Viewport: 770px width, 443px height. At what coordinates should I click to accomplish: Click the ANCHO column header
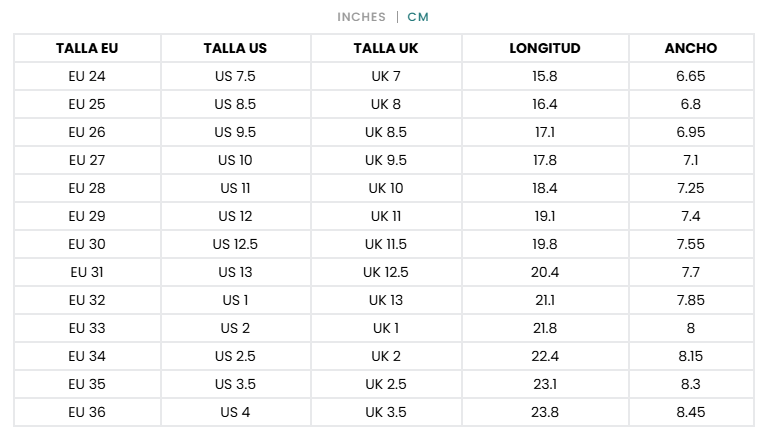[691, 48]
